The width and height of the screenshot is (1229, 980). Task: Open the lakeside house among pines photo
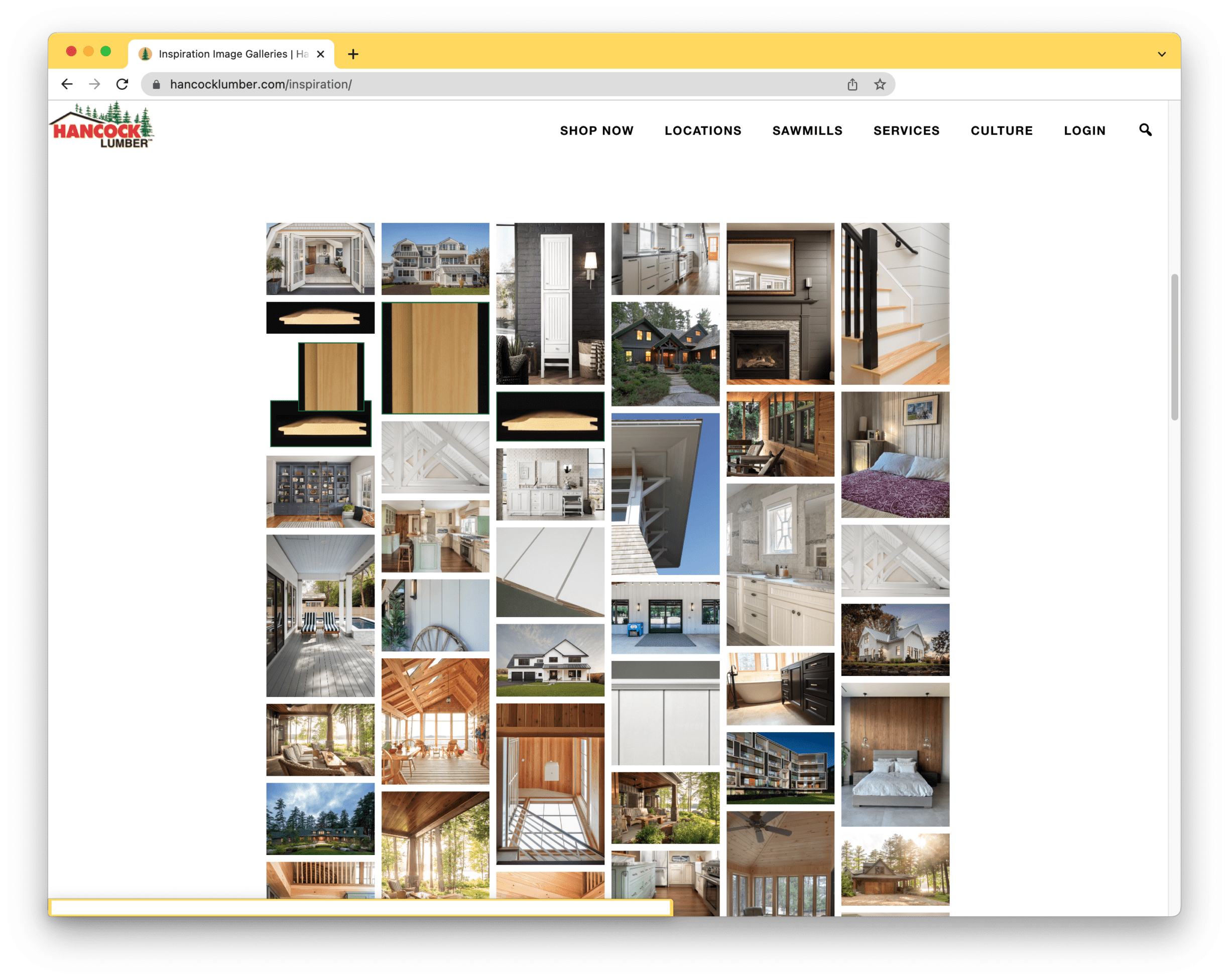pyautogui.click(x=320, y=818)
